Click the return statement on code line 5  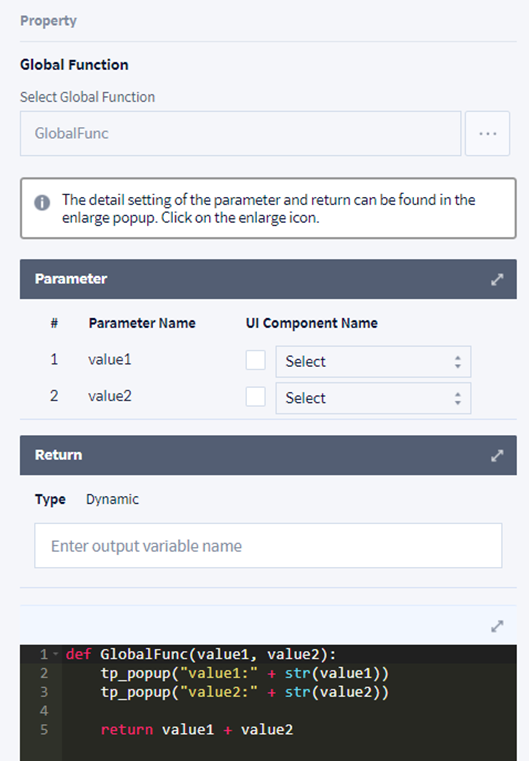[197, 729]
